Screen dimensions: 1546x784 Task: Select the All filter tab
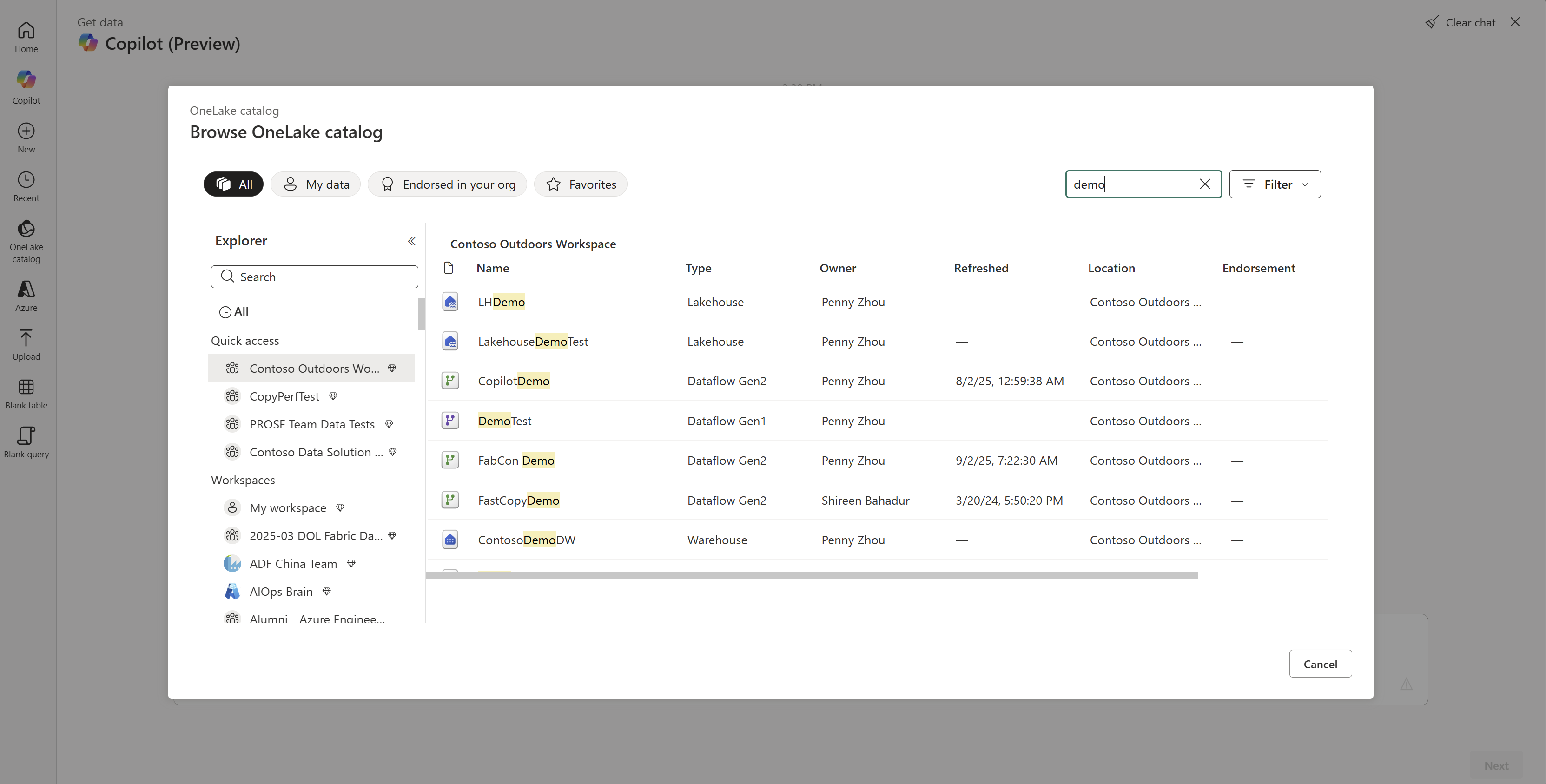[233, 184]
